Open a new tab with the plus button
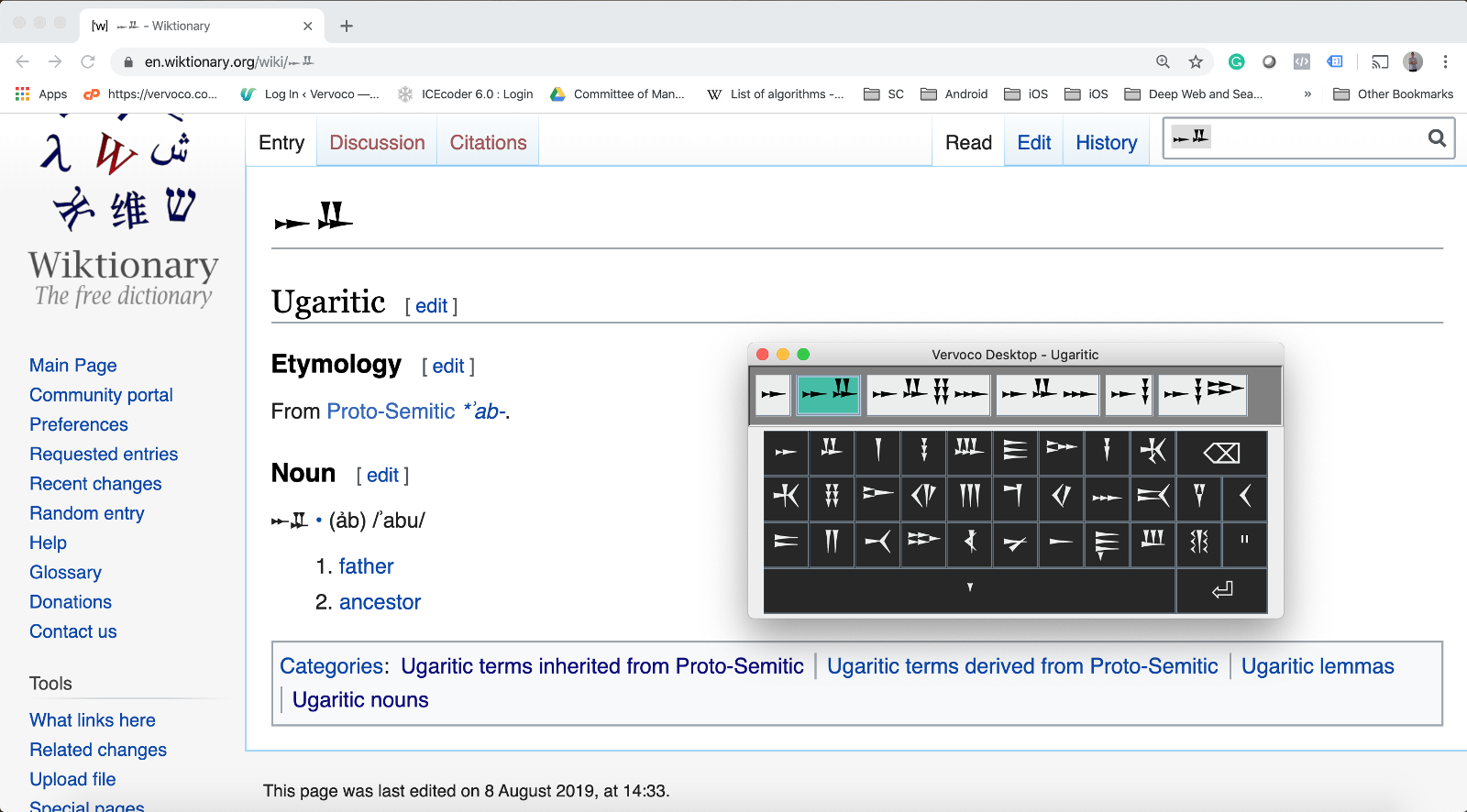This screenshot has height=812, width=1467. click(347, 26)
